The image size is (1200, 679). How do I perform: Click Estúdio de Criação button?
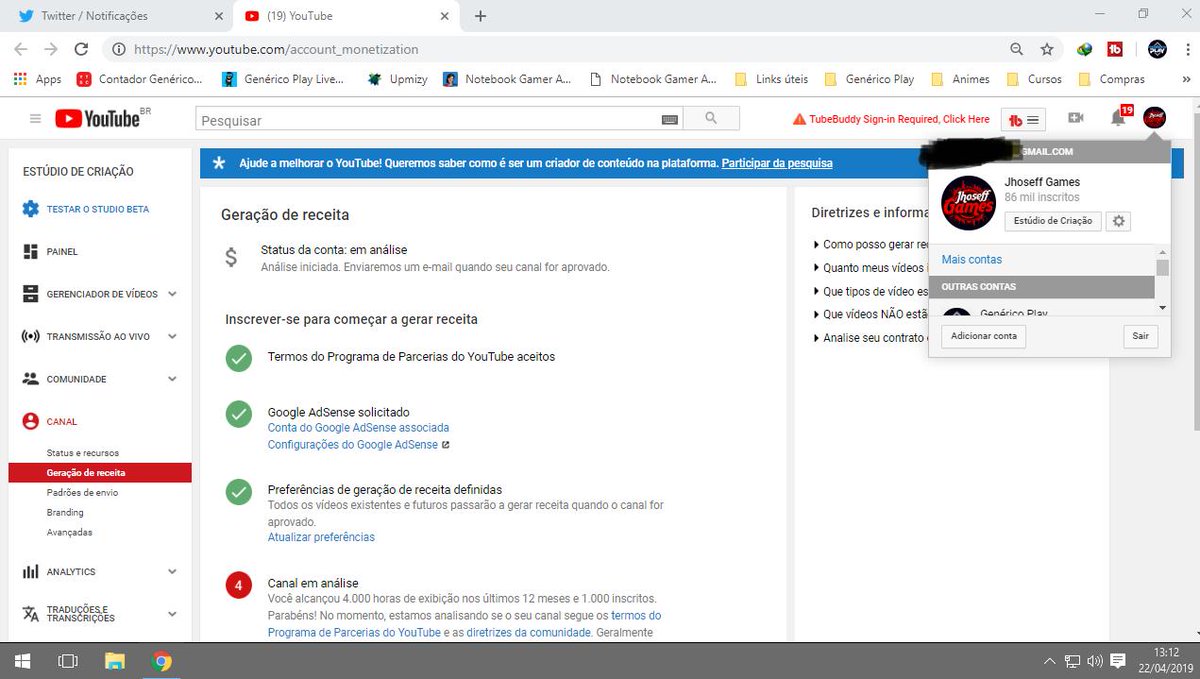1053,221
